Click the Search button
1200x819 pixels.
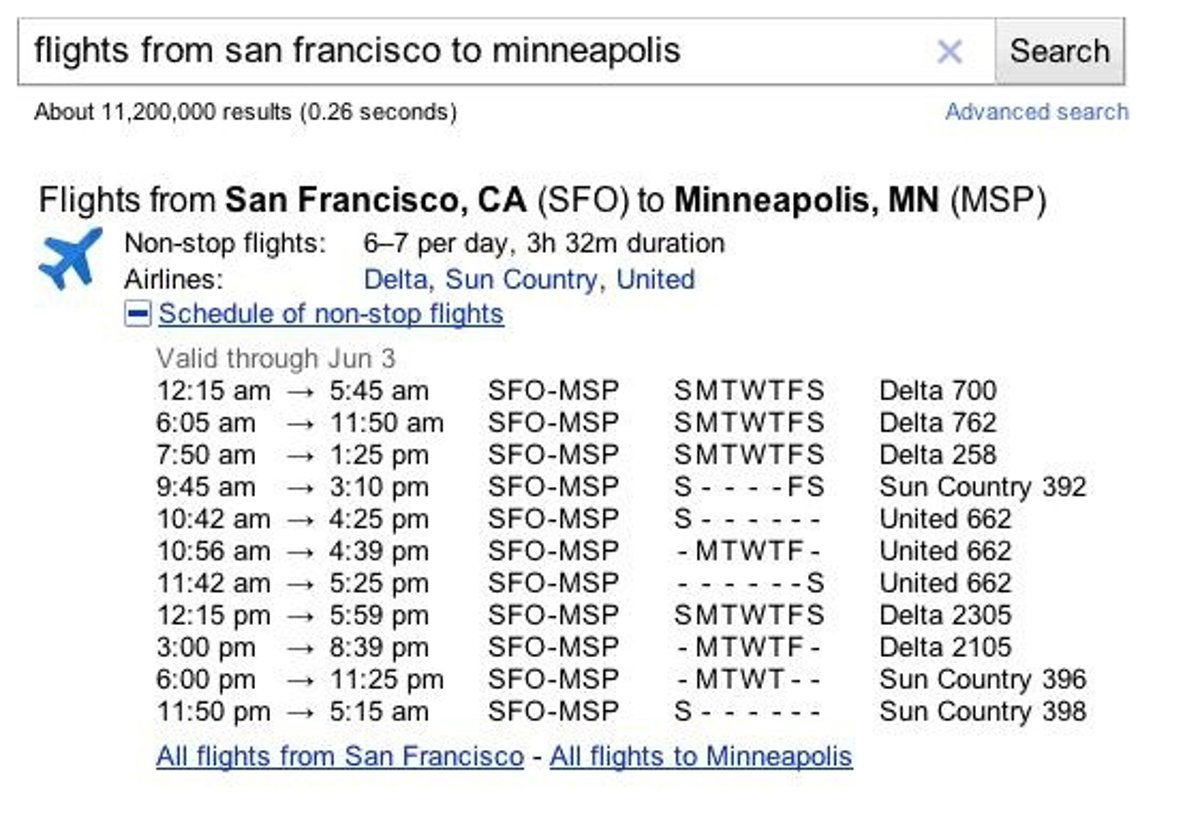click(x=1059, y=51)
